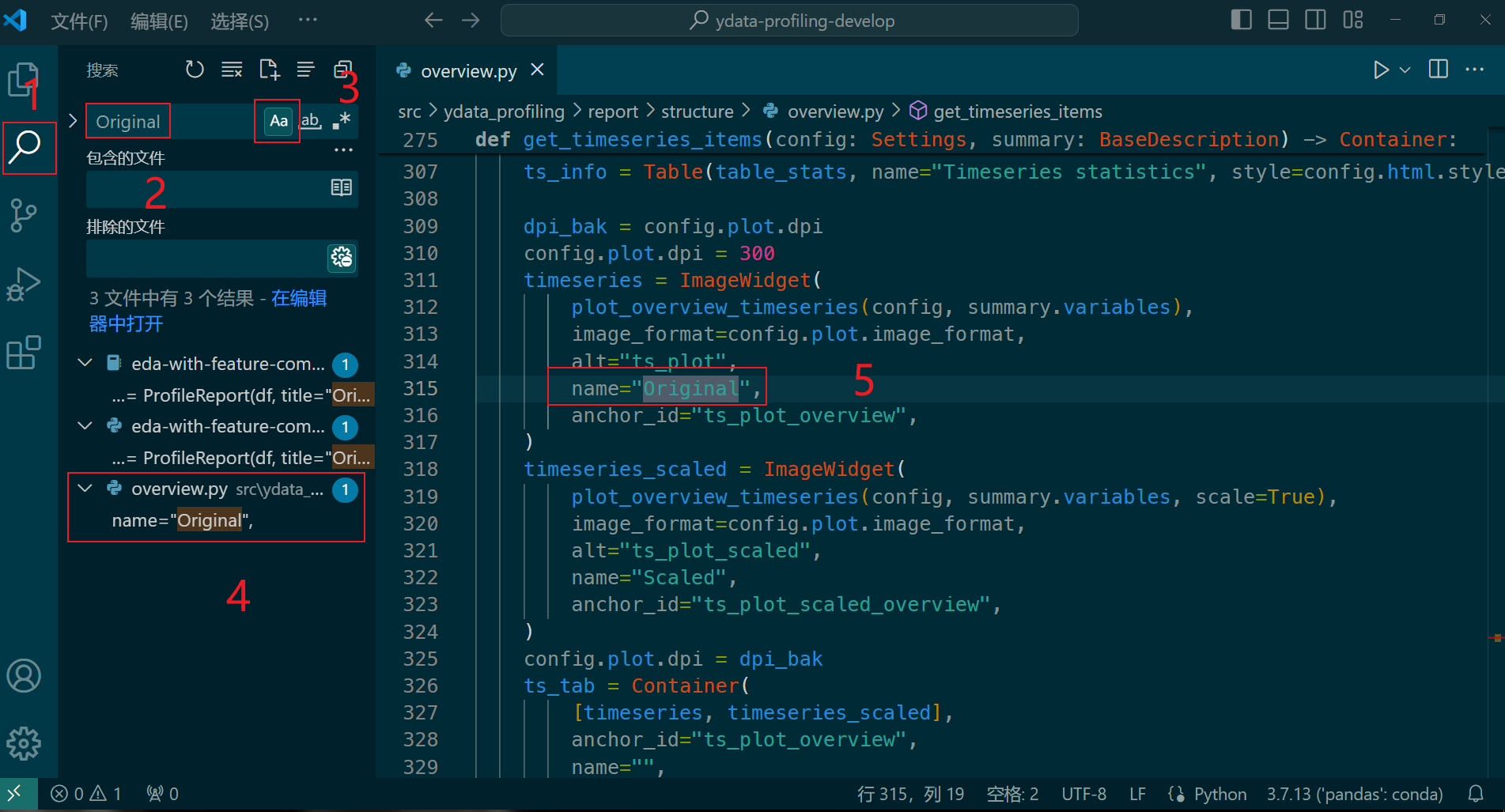The height and width of the screenshot is (812, 1505).
Task: Toggle Match Case option
Action: [x=278, y=121]
